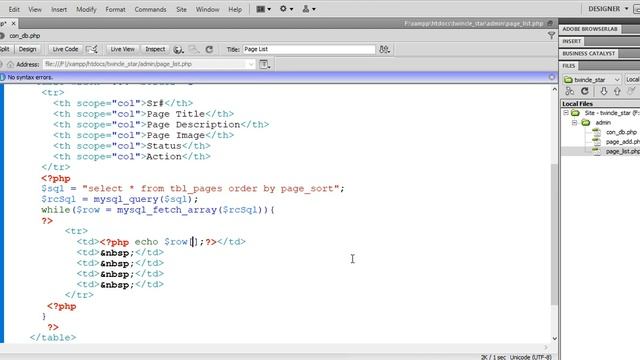Click the Preview in browser globe icon
640x360 pixels.
coord(178,49)
